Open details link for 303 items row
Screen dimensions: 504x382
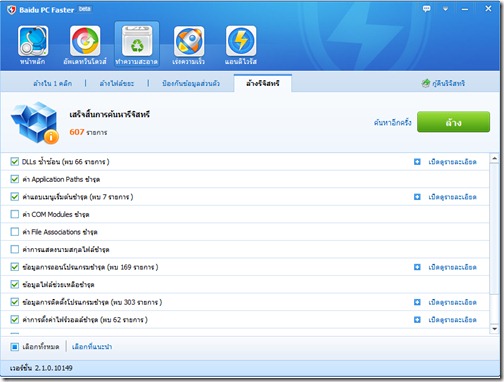click(452, 302)
